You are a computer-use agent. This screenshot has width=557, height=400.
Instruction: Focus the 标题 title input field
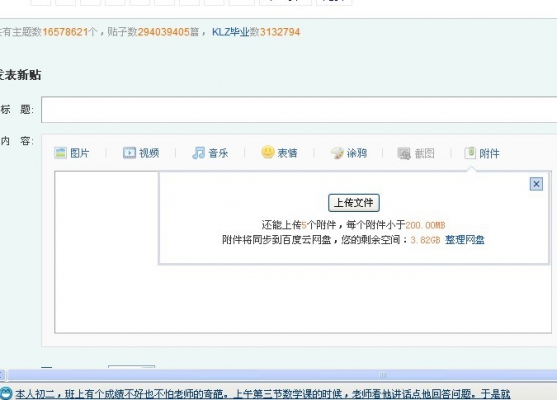point(299,109)
